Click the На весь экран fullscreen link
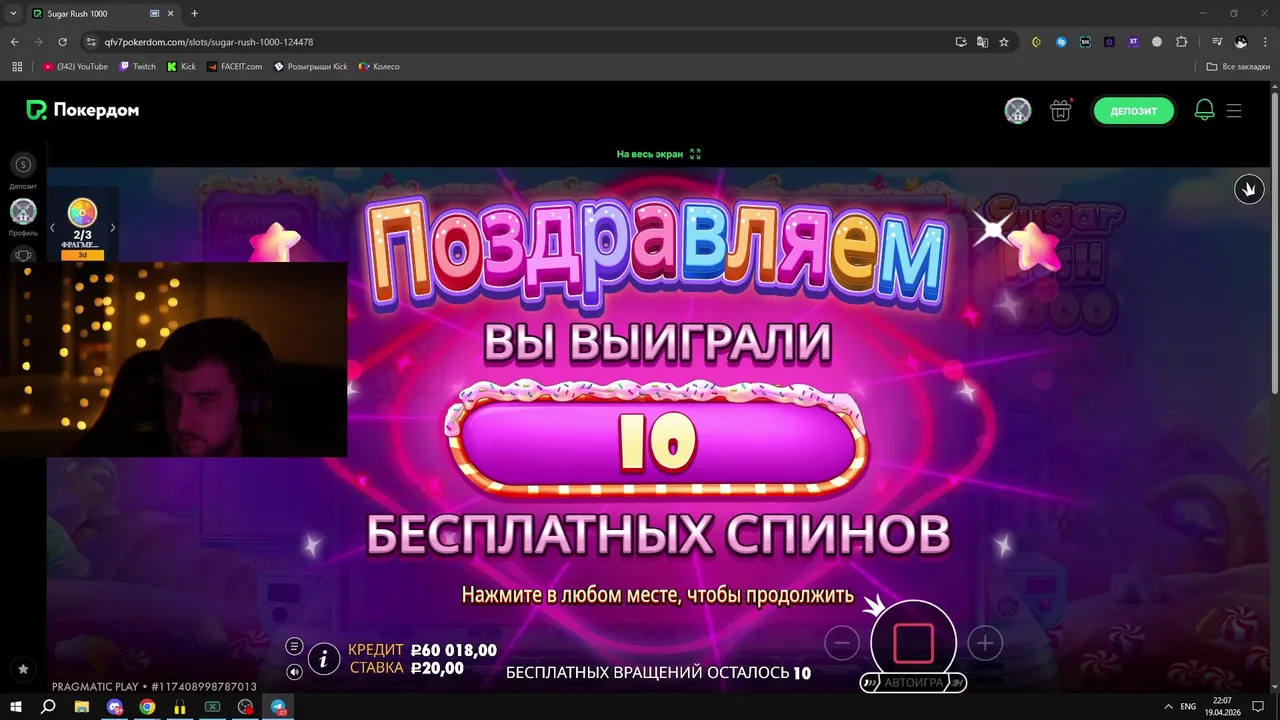 658,154
